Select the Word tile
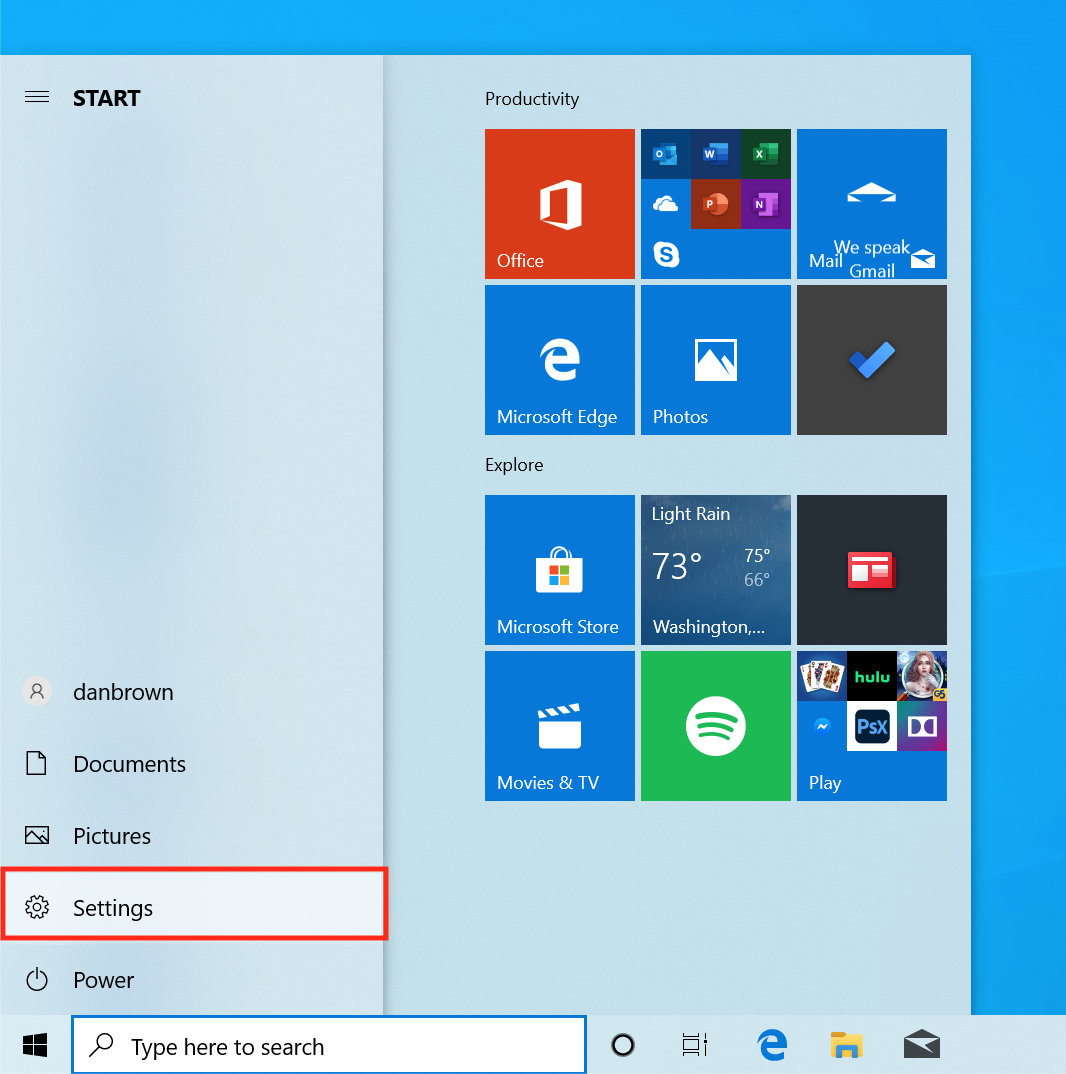The image size is (1066, 1074). (x=715, y=154)
